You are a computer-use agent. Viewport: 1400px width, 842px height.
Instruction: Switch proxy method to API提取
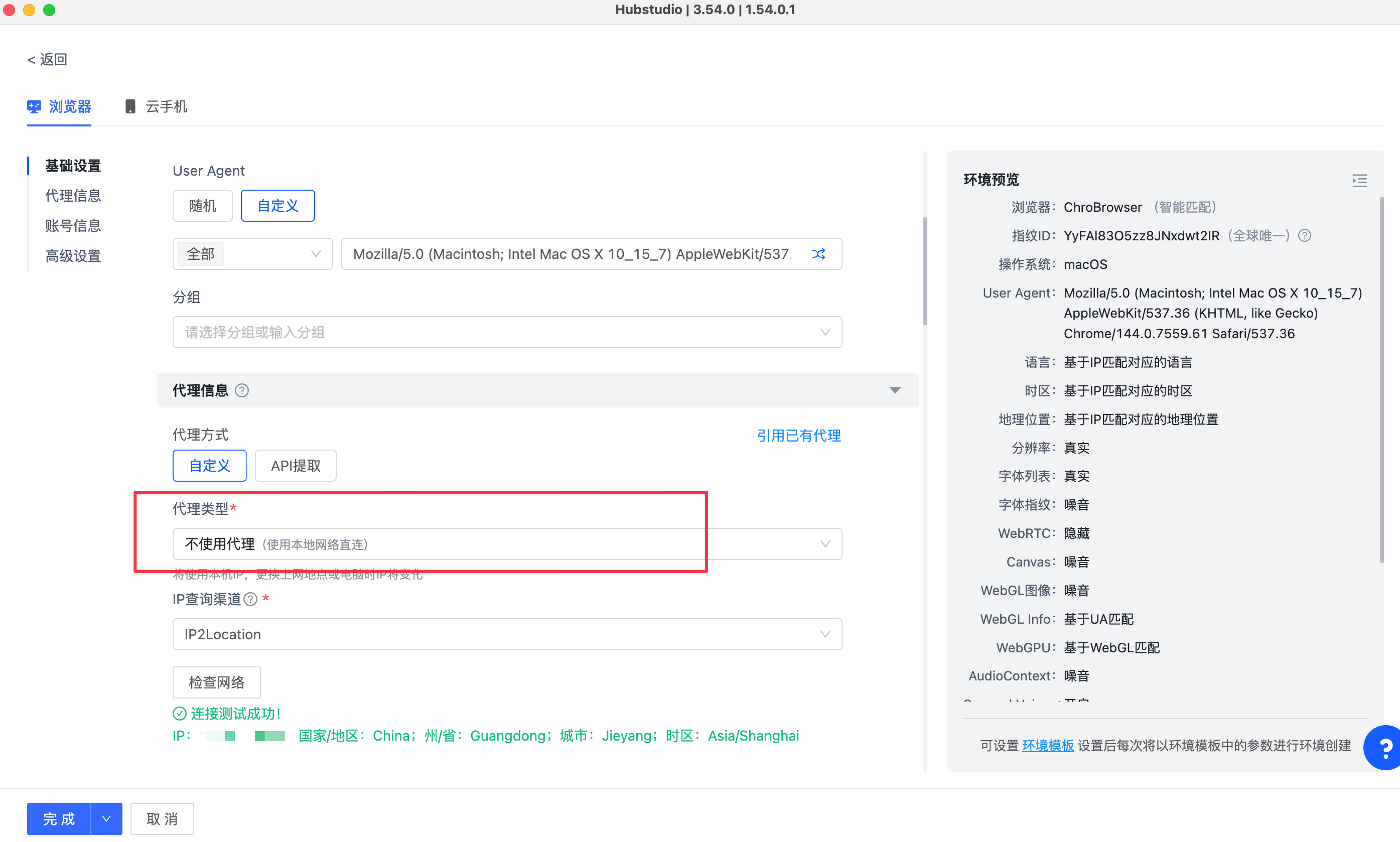[295, 465]
